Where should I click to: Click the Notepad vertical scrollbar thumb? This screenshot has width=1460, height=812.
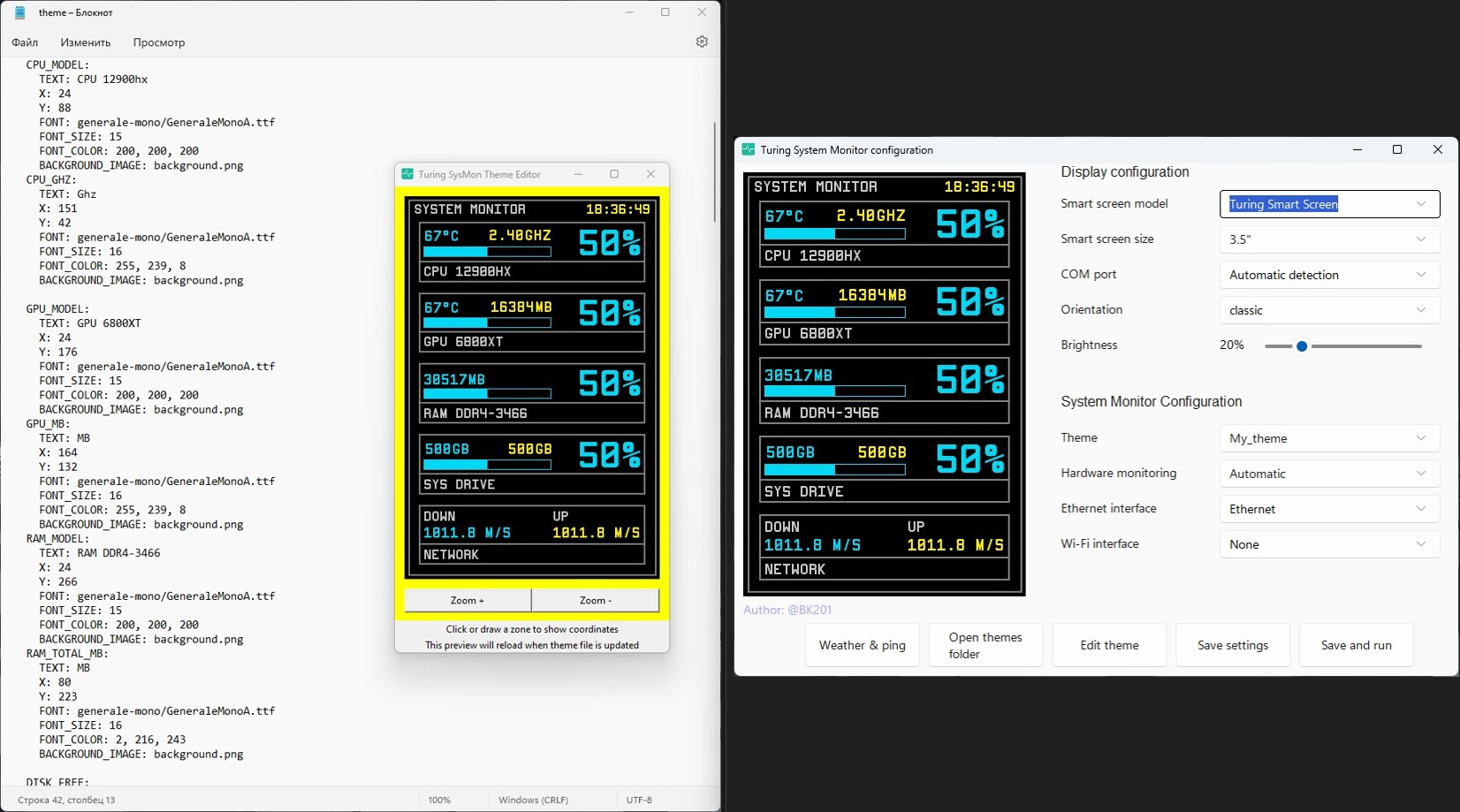pos(714,172)
